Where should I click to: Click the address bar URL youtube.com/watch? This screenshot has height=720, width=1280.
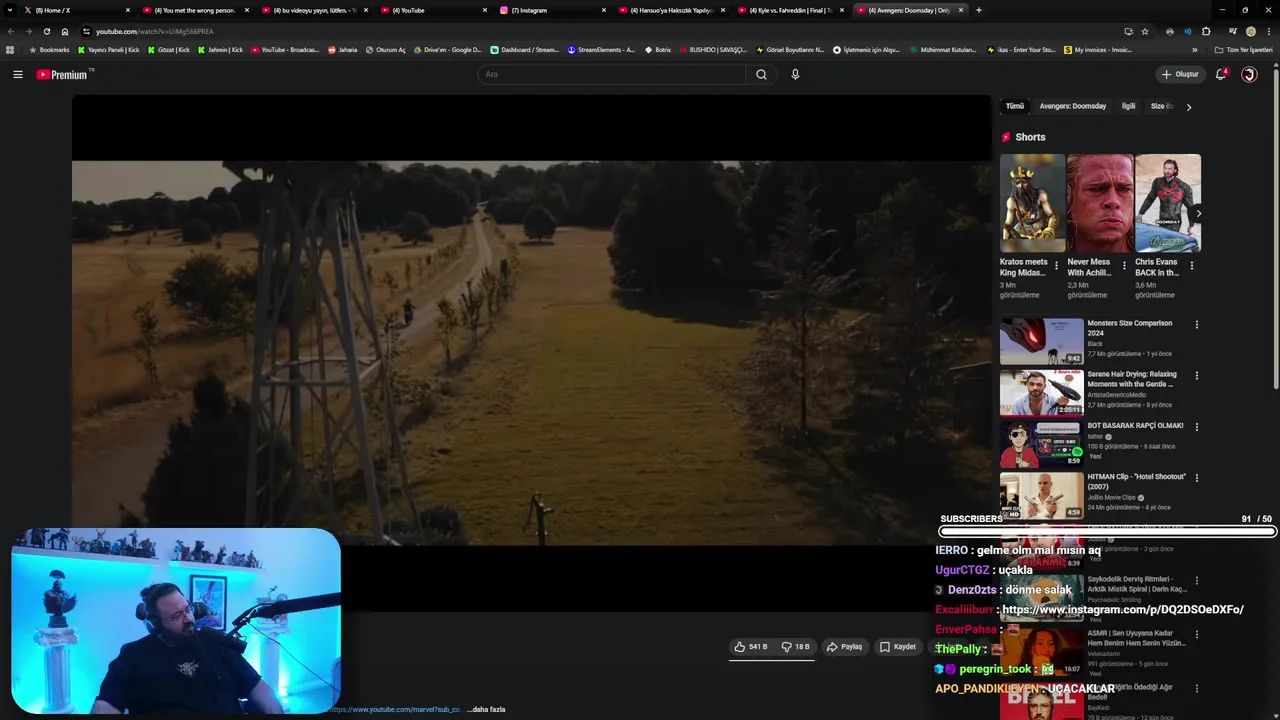coord(155,31)
